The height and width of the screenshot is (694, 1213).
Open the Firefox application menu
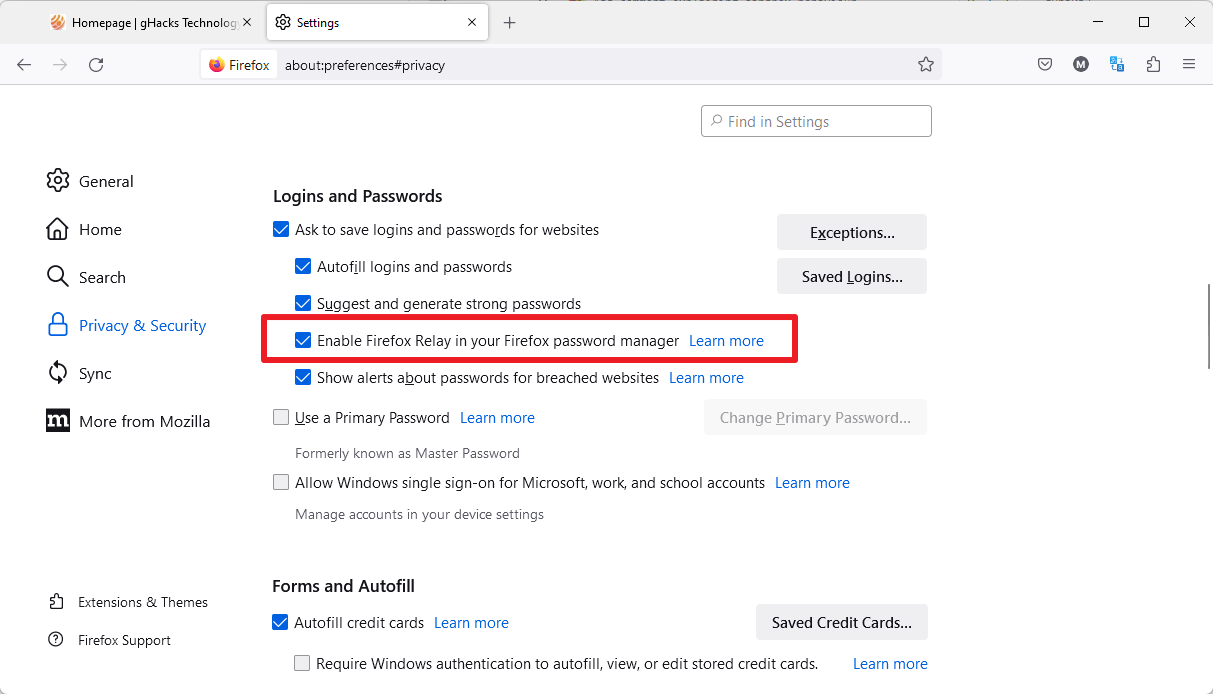click(1189, 65)
